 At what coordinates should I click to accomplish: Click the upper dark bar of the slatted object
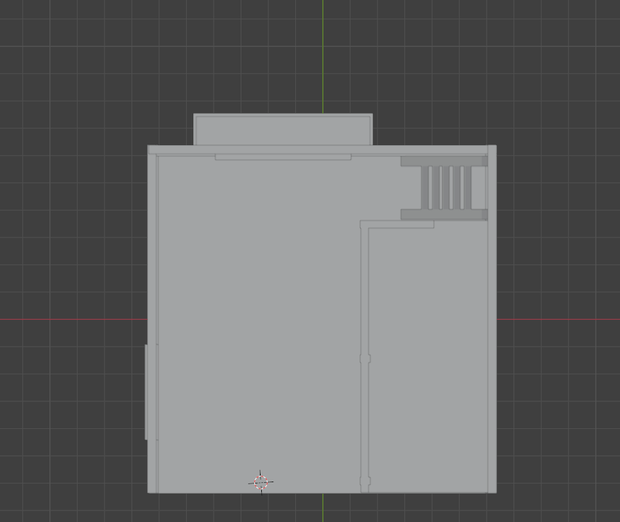(x=444, y=161)
